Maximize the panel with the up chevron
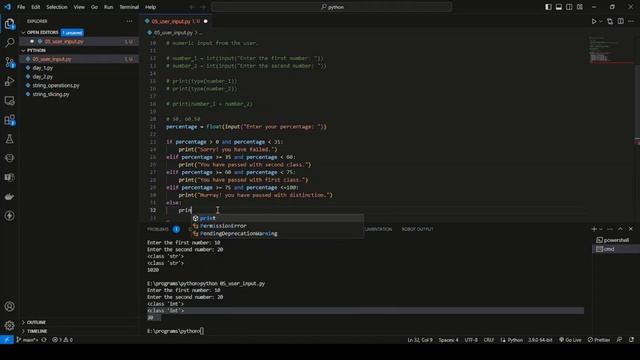Viewport: 640px width, 360px height. click(620, 229)
